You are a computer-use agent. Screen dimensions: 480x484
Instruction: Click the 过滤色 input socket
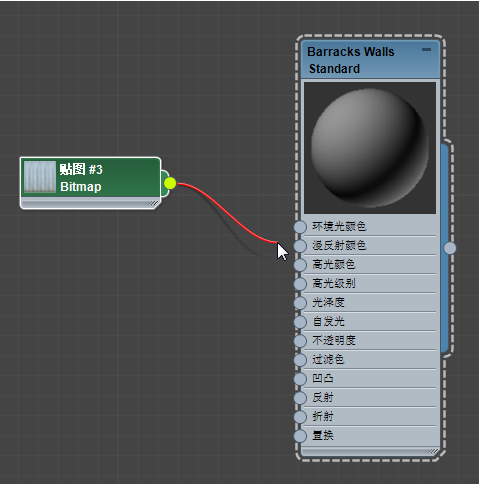pos(300,360)
